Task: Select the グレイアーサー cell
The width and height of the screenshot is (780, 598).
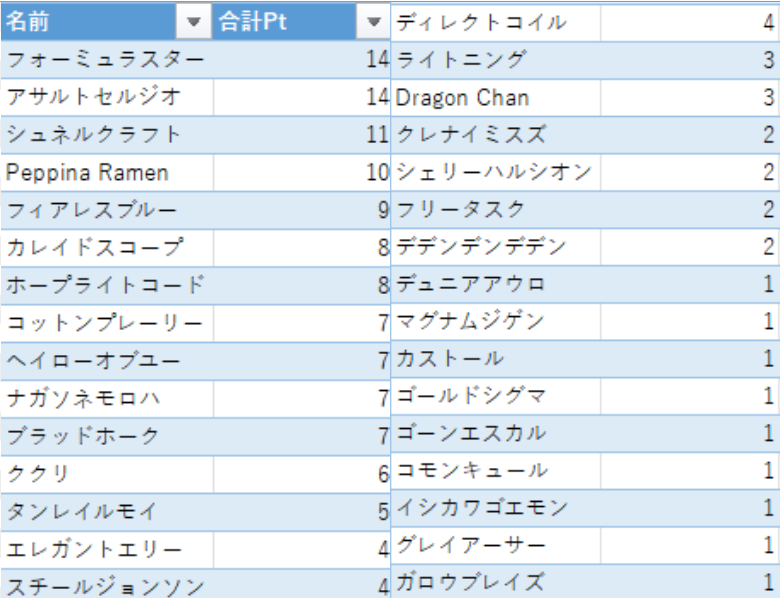Action: point(495,545)
